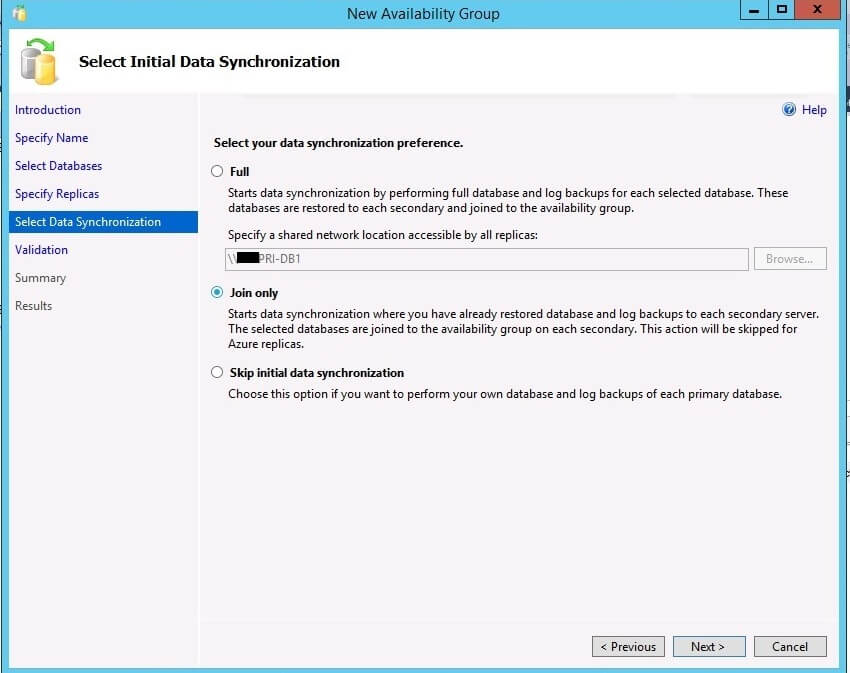Click the database synchronization wizard icon
This screenshot has height=673, width=850.
[40, 61]
